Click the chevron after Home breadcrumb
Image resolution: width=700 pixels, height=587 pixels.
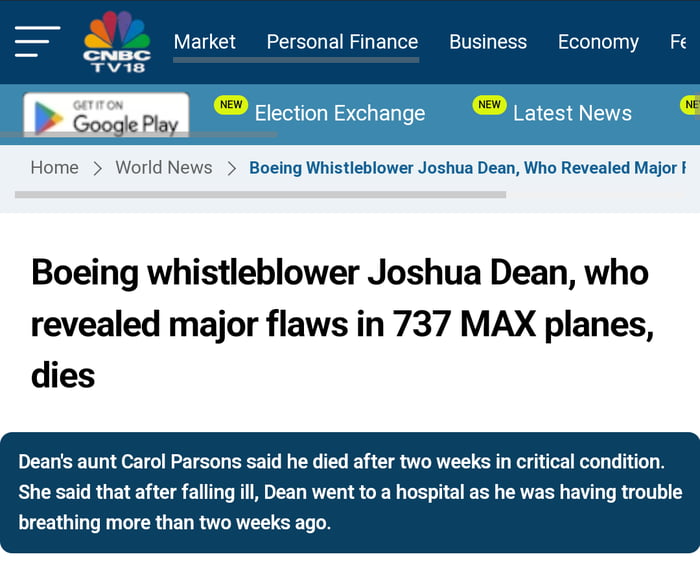97,168
